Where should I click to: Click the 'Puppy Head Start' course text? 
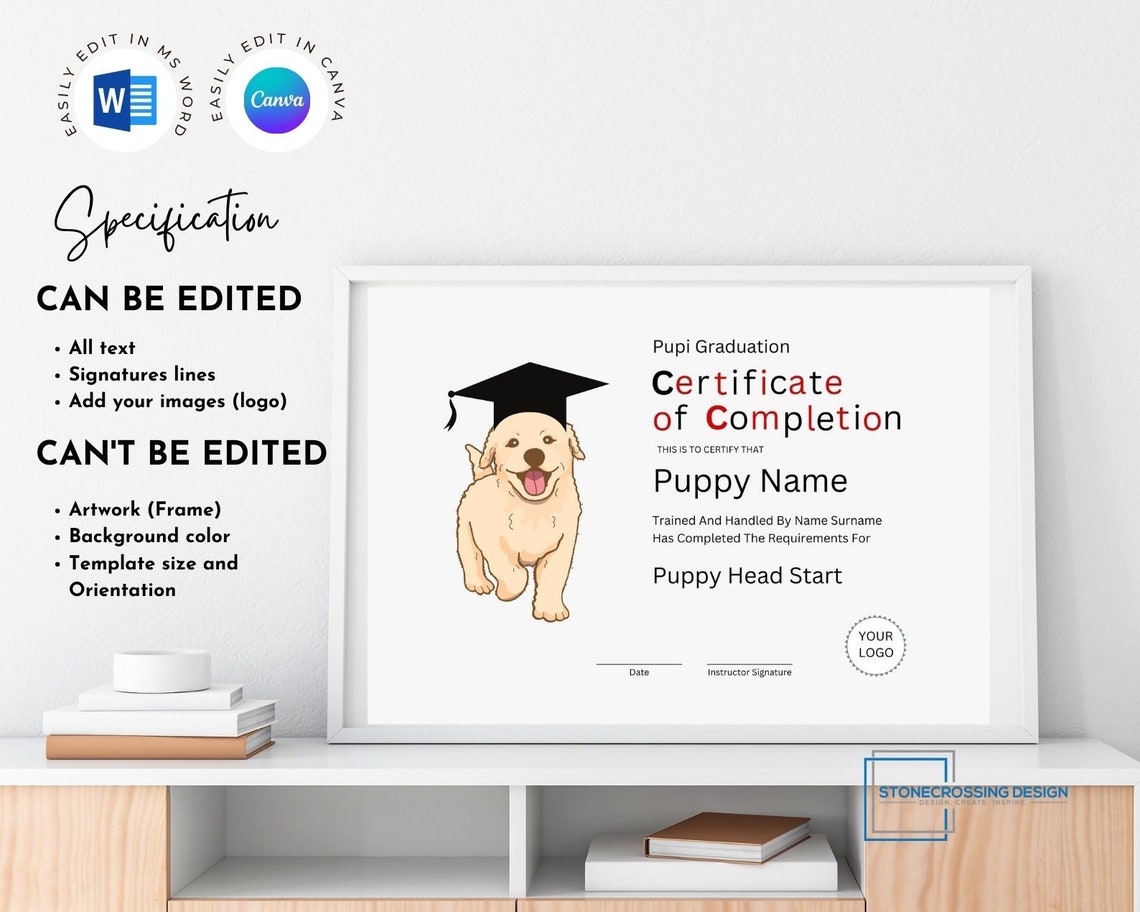point(746,576)
